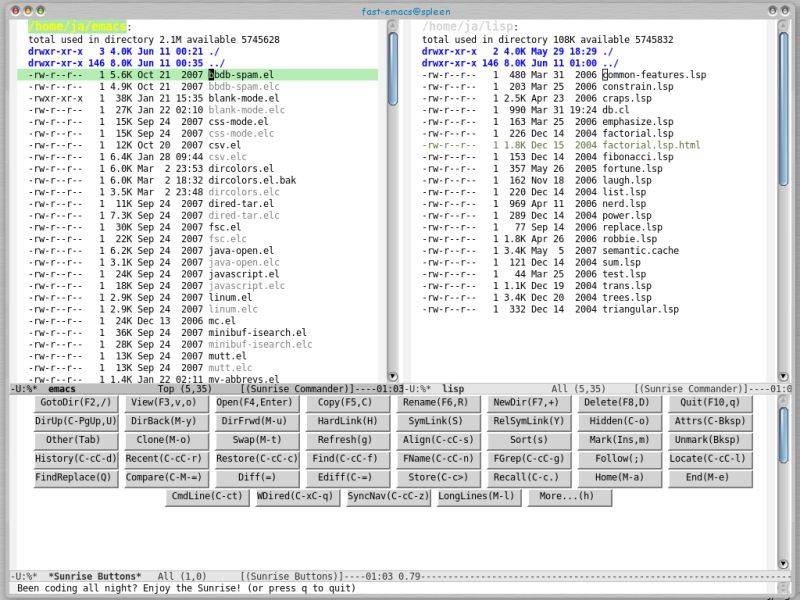Viewport: 800px width, 600px height.
Task: Select fibonacci.lsp in the right pane
Action: [635, 157]
